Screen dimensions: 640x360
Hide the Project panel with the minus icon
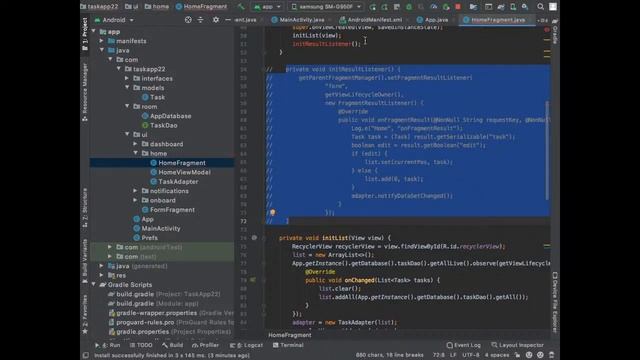point(228,20)
